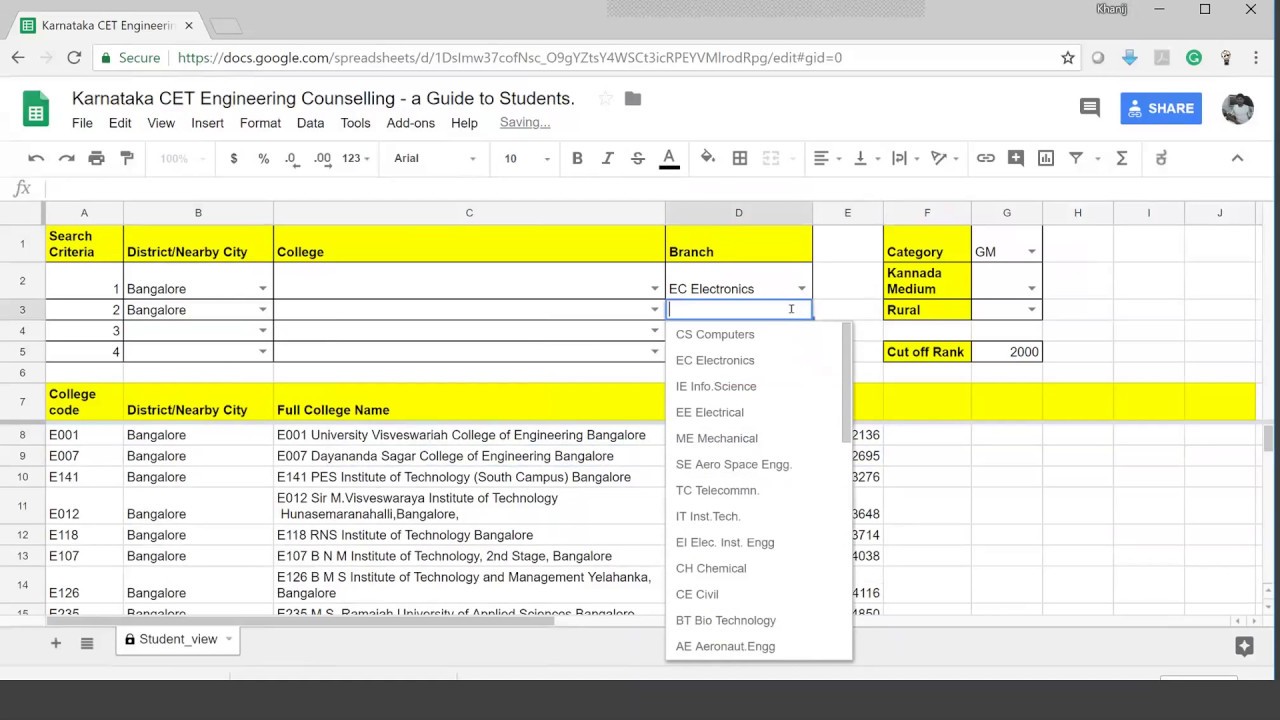Collapse the menus with the up chevron

(x=1237, y=158)
